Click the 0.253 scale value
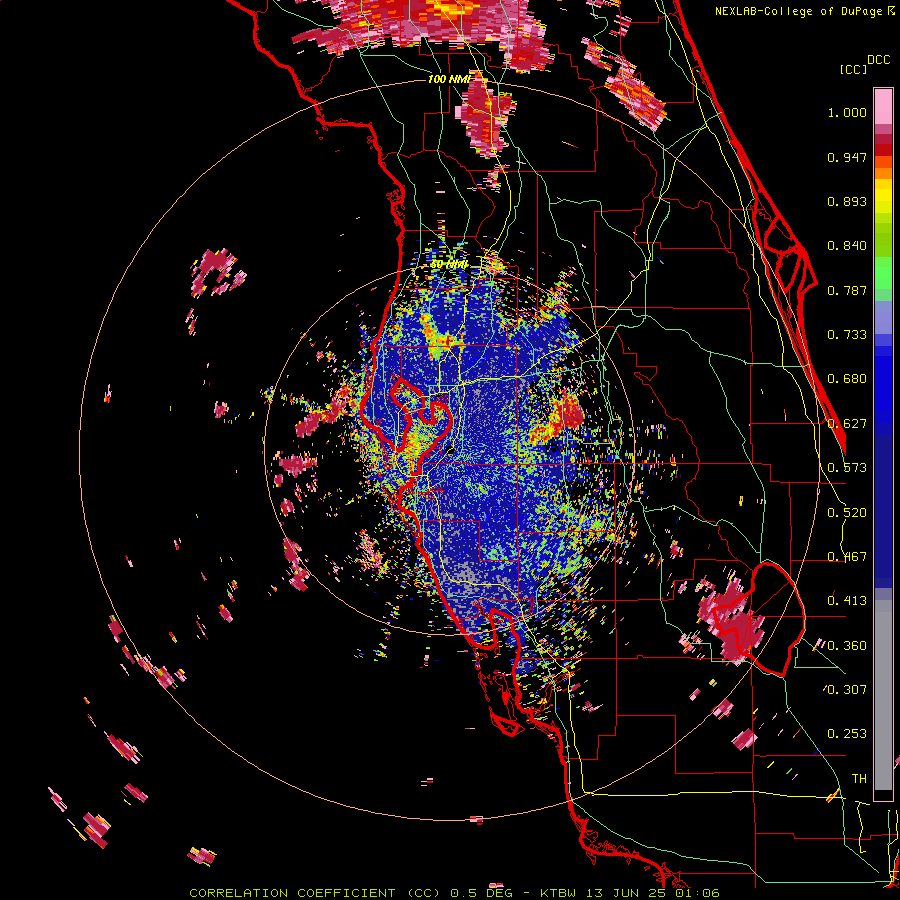 click(847, 734)
